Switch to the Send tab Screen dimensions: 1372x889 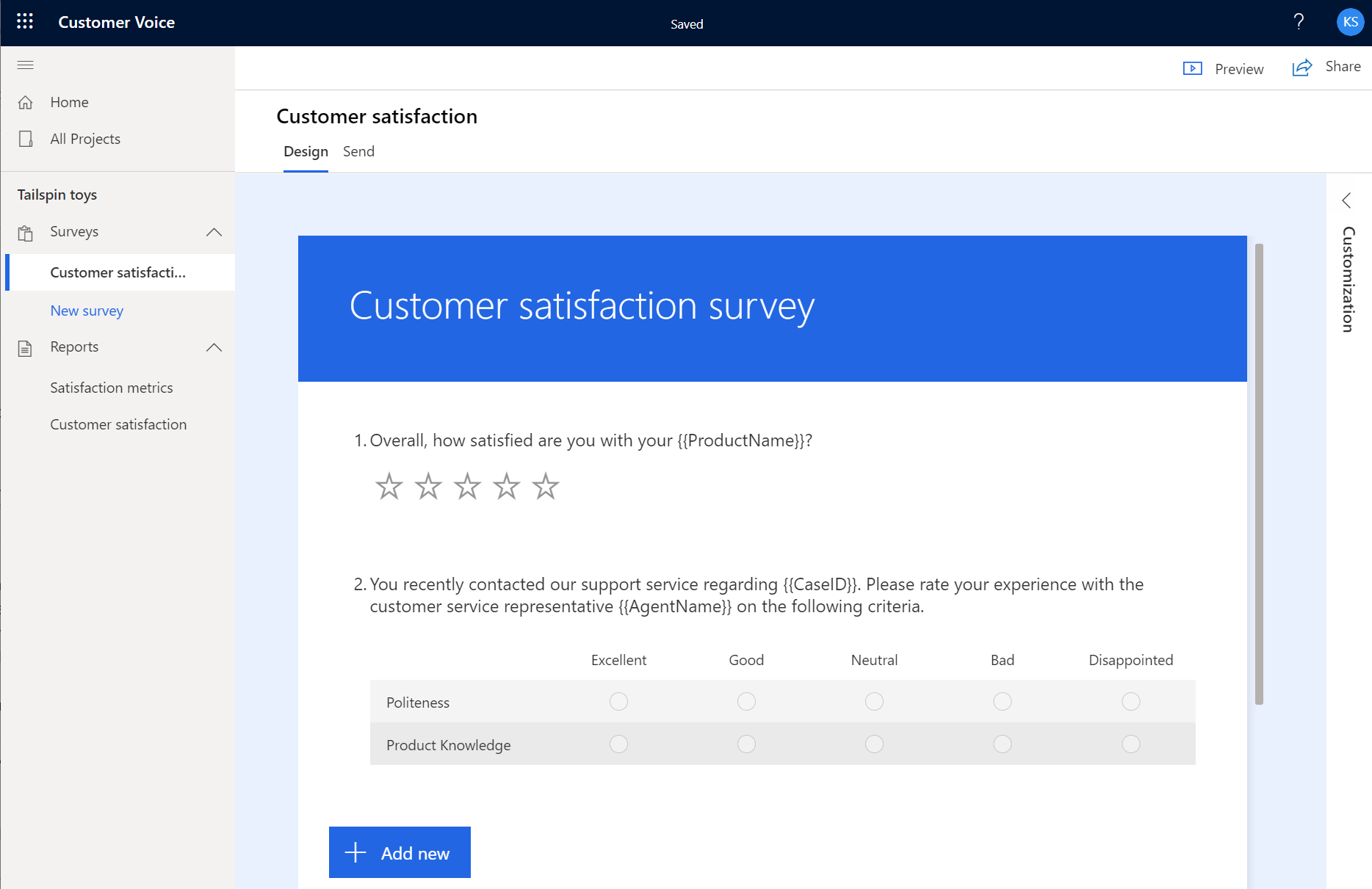[x=358, y=151]
